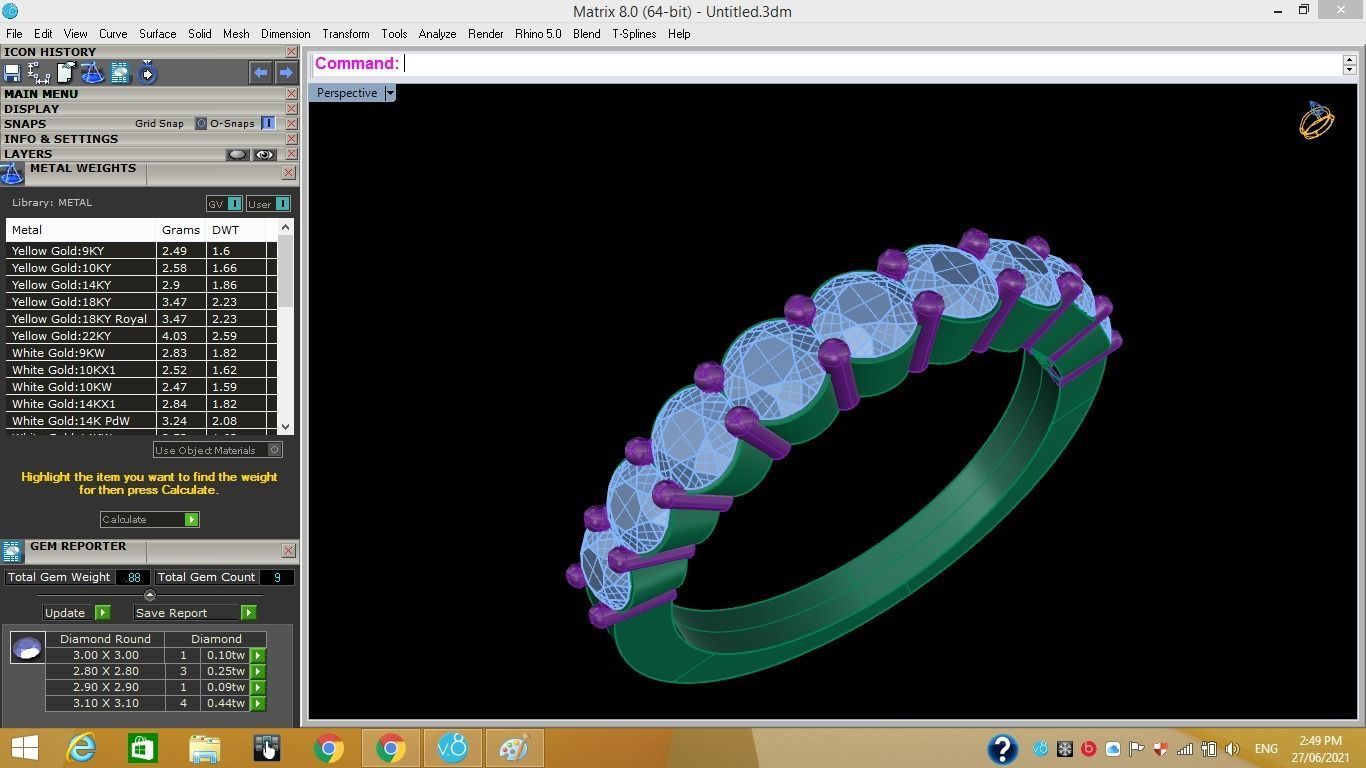Image resolution: width=1366 pixels, height=768 pixels.
Task: Go forward with the right arrow history button
Action: pyautogui.click(x=286, y=72)
